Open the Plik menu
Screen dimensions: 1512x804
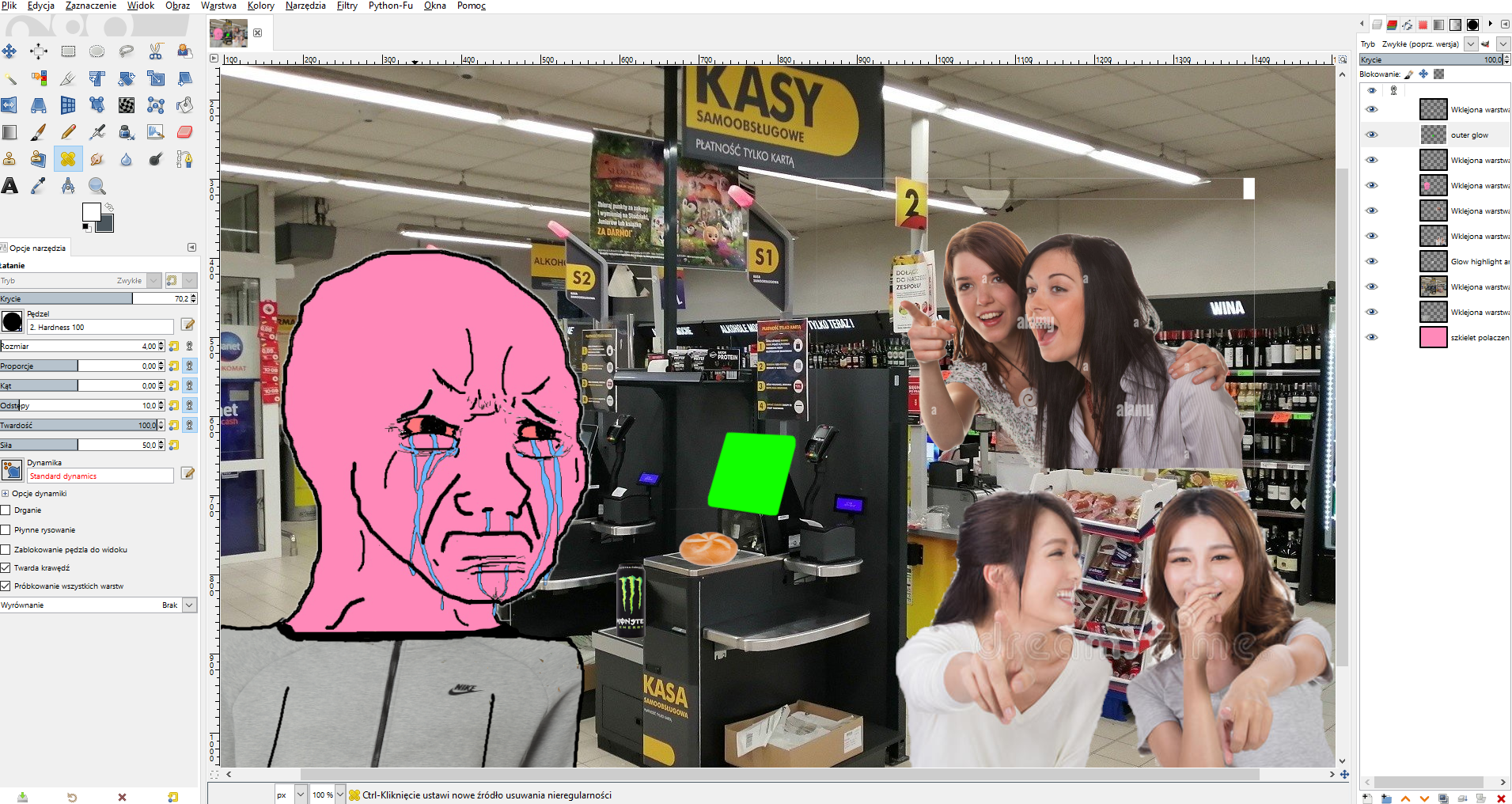[x=9, y=6]
